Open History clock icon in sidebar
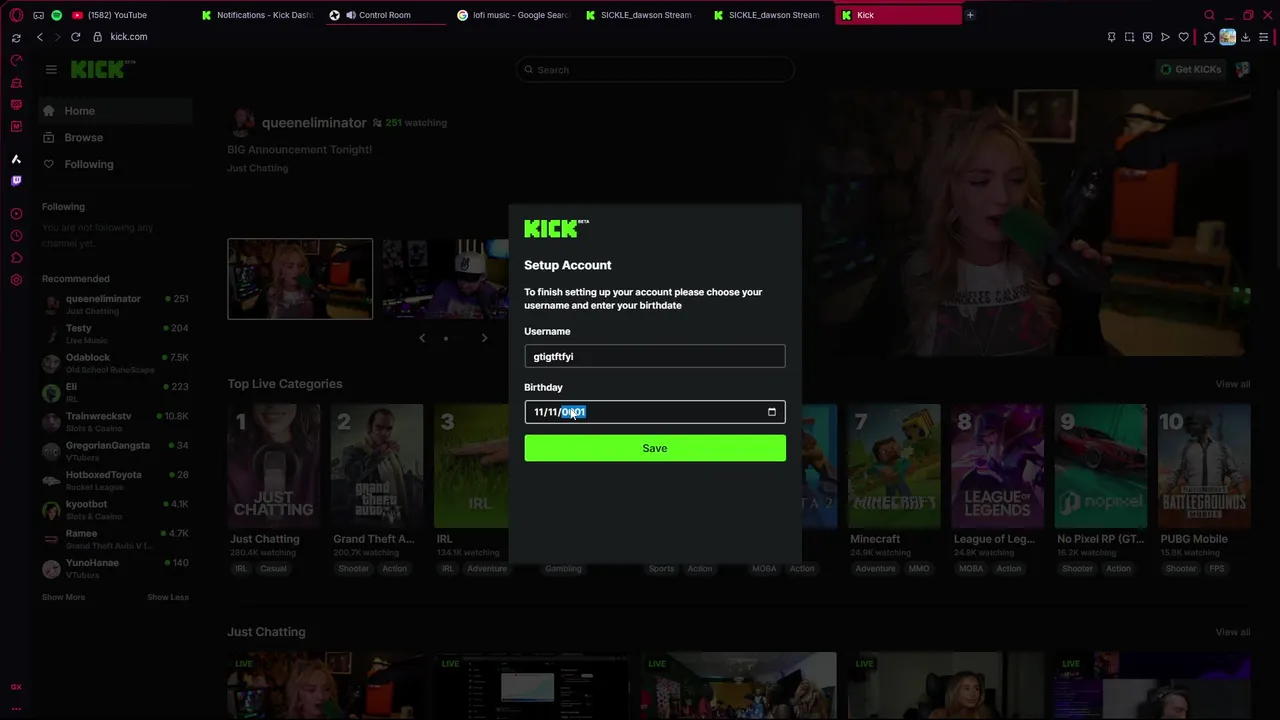Viewport: 1280px width, 720px height. pyautogui.click(x=16, y=236)
